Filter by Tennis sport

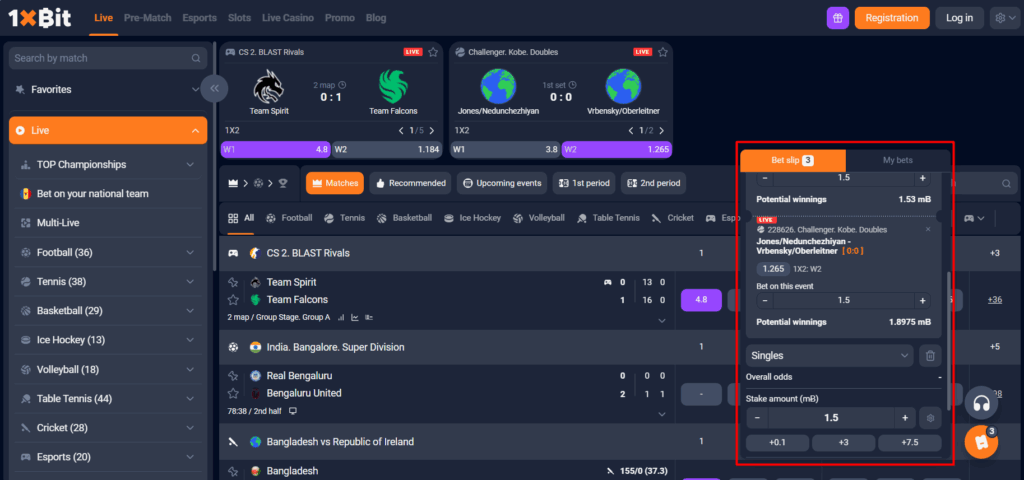click(x=344, y=218)
